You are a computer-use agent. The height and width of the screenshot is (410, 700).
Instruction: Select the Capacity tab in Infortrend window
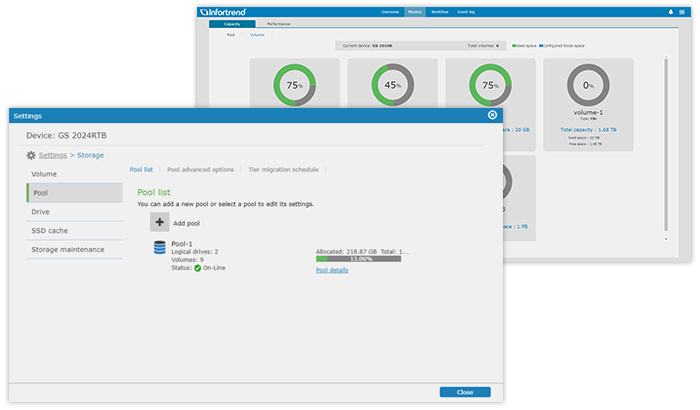232,24
